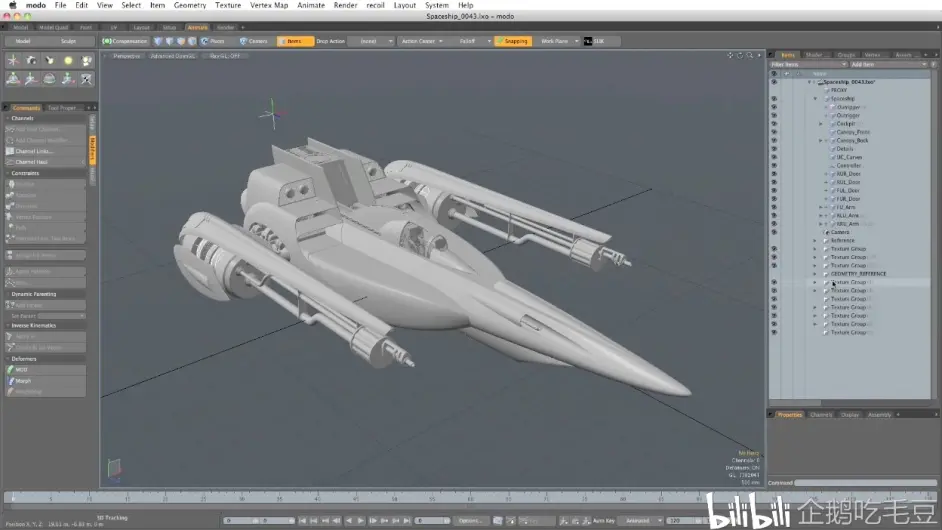Open the Animate menu
The image size is (942, 530).
tap(311, 5)
